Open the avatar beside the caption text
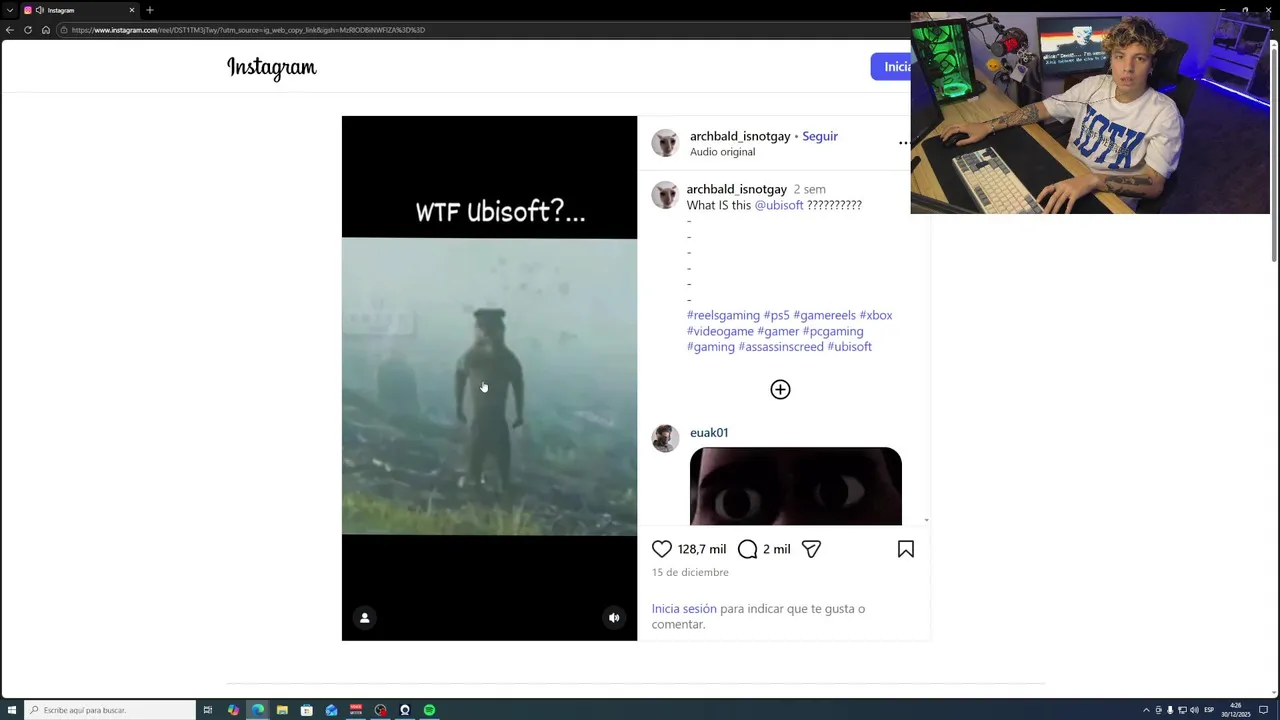Viewport: 1280px width, 720px height. tap(665, 195)
